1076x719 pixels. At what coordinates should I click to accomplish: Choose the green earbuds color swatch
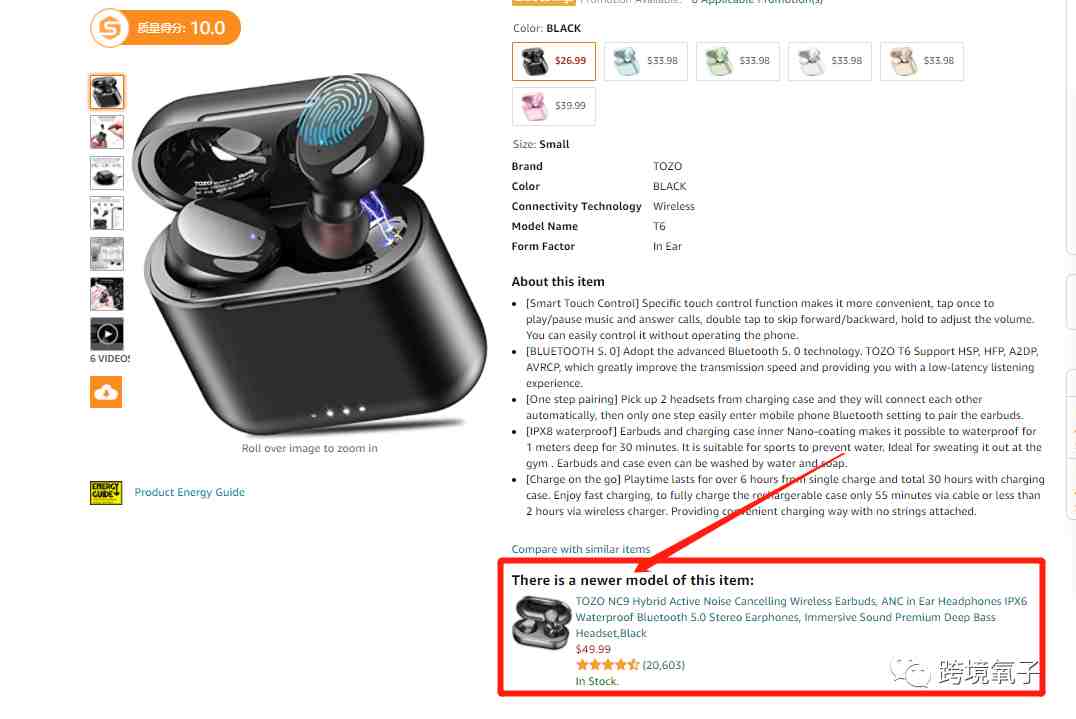738,61
